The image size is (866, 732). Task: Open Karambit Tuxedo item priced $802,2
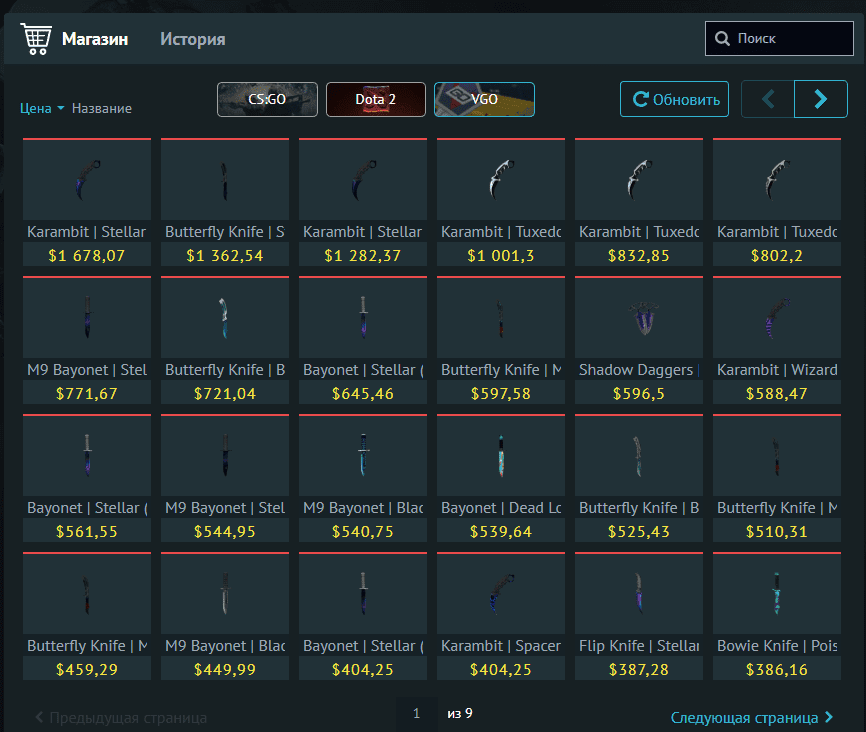[x=777, y=202]
